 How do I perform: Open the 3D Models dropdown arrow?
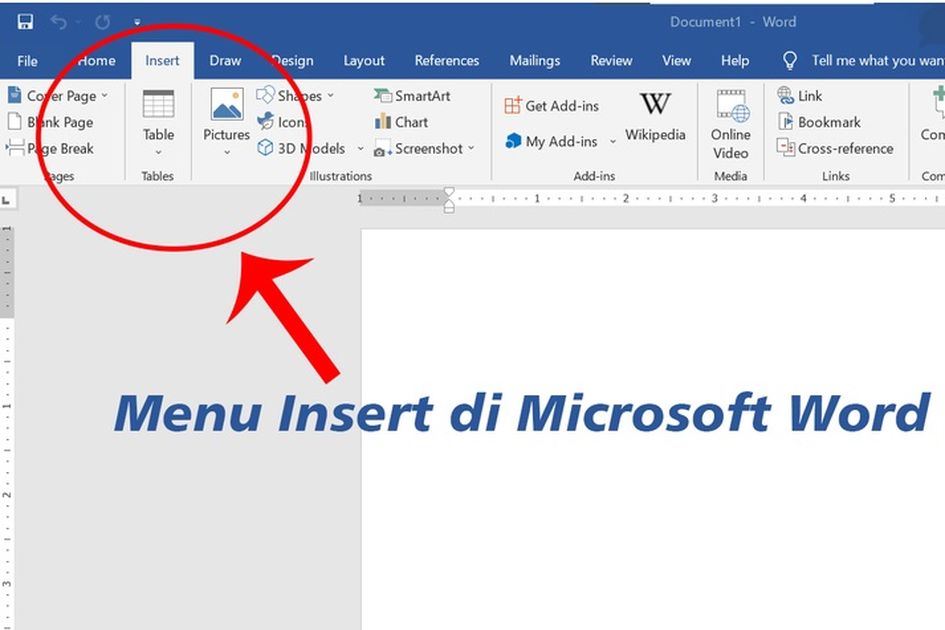point(360,148)
